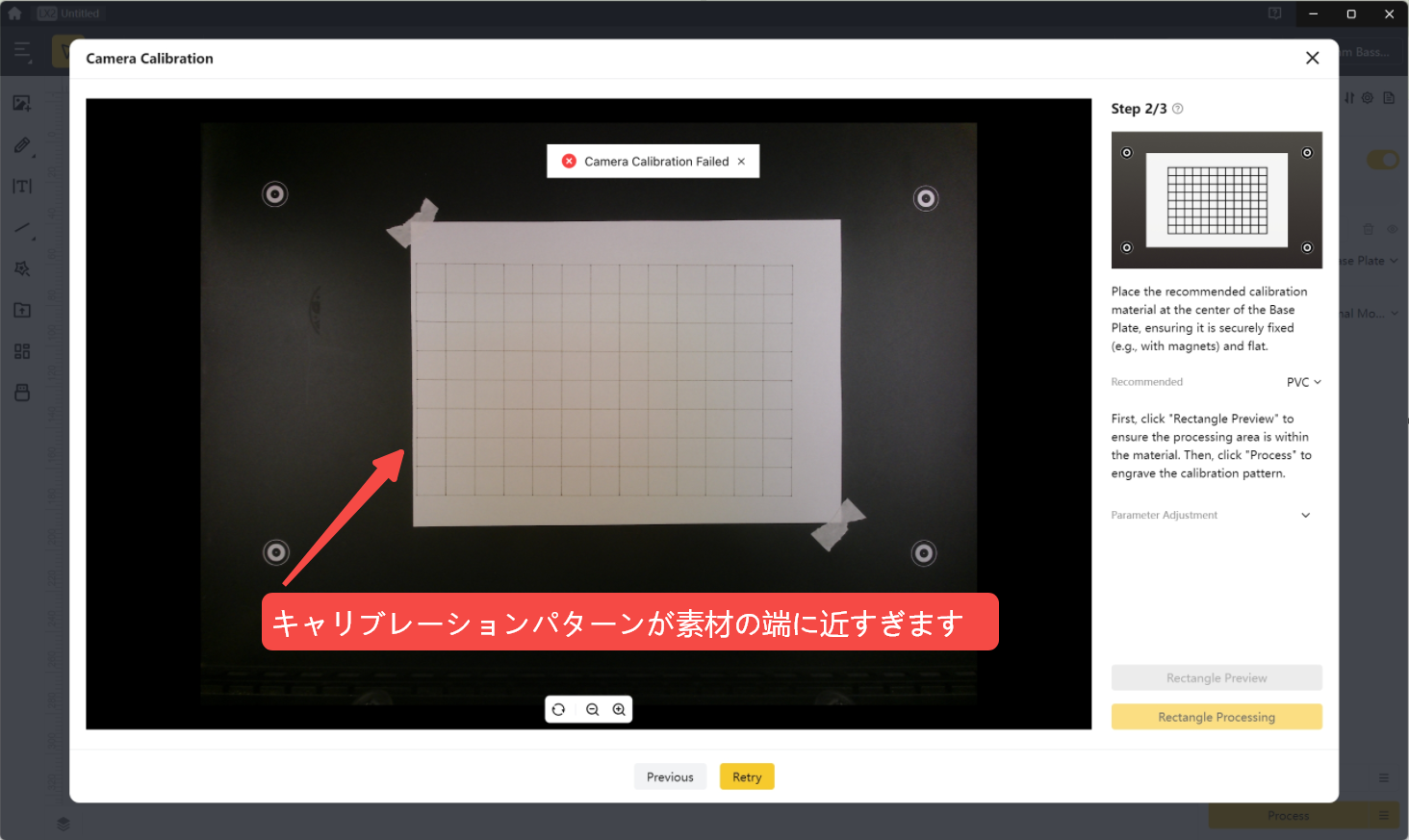Go to Home in the main window
Viewport: 1409px width, 840px height.
[14, 13]
